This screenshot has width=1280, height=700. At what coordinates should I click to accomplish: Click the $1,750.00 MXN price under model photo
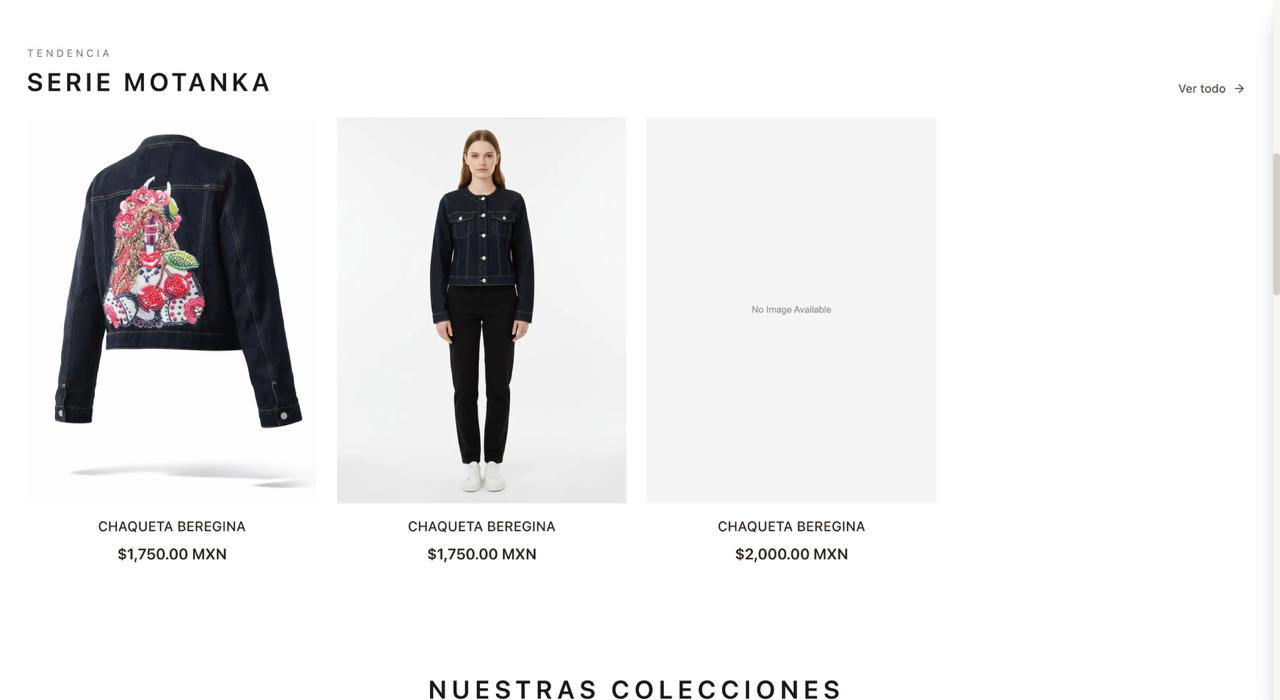coord(482,554)
